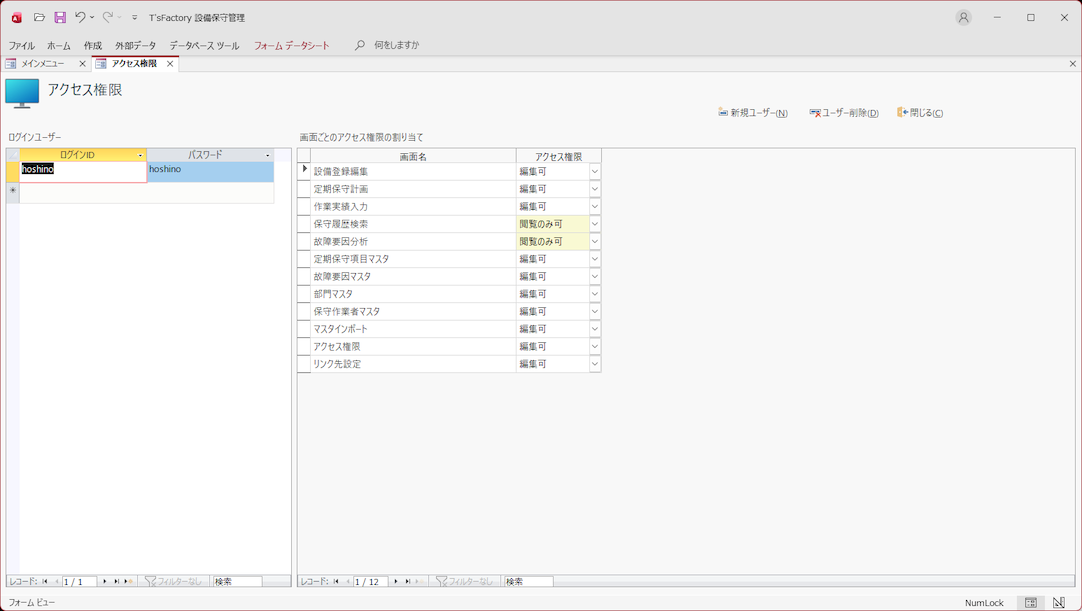1082x611 pixels.
Task: Open the 外部データ ribbon tab
Action: (135, 46)
